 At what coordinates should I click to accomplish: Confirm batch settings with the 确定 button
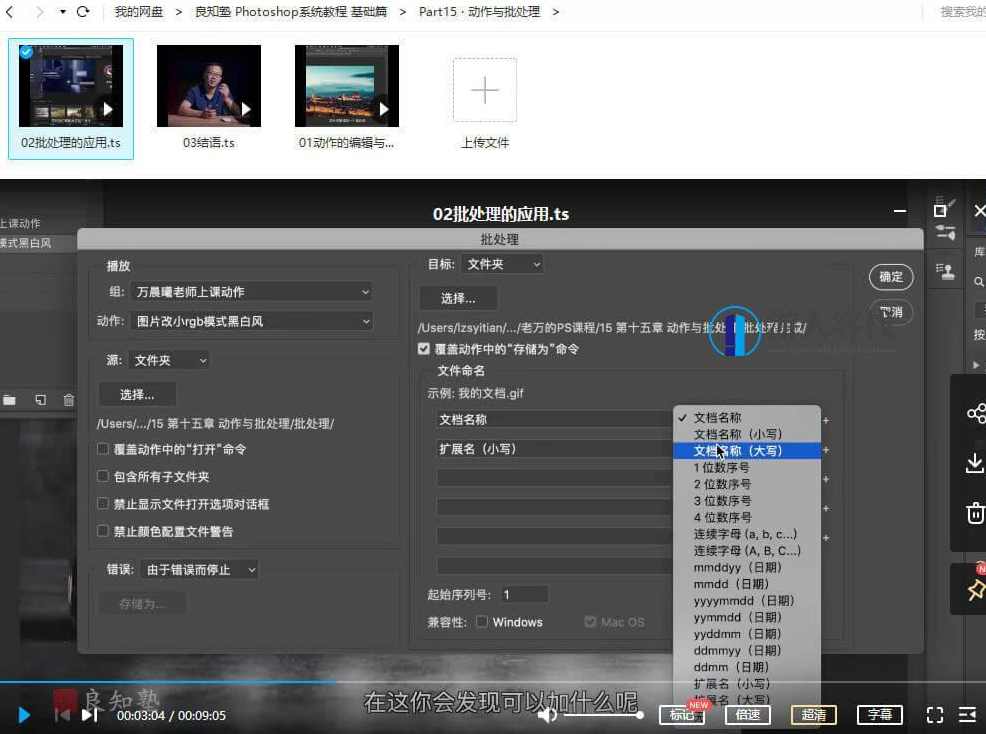tap(890, 277)
